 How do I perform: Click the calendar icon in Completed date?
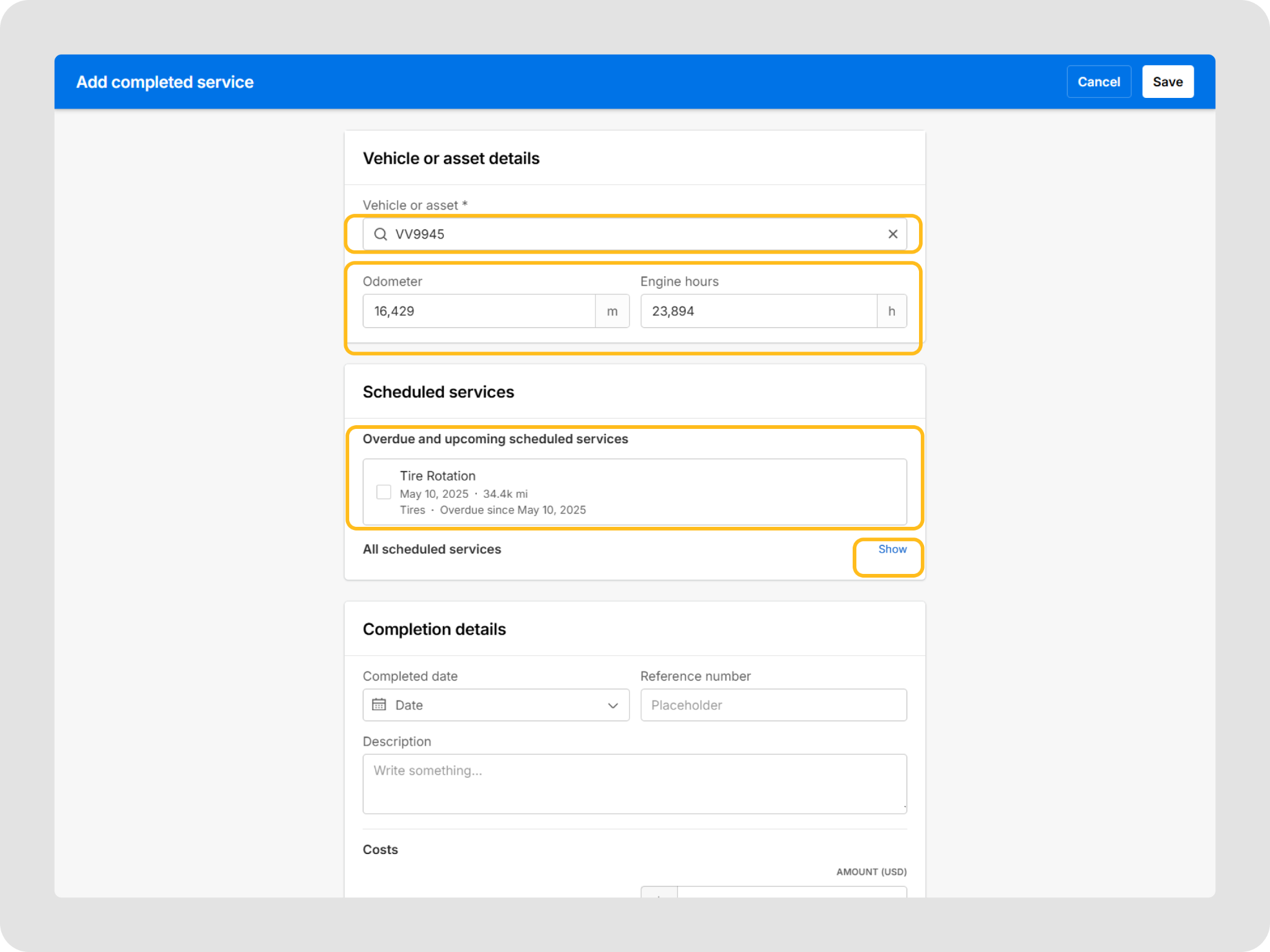379,705
